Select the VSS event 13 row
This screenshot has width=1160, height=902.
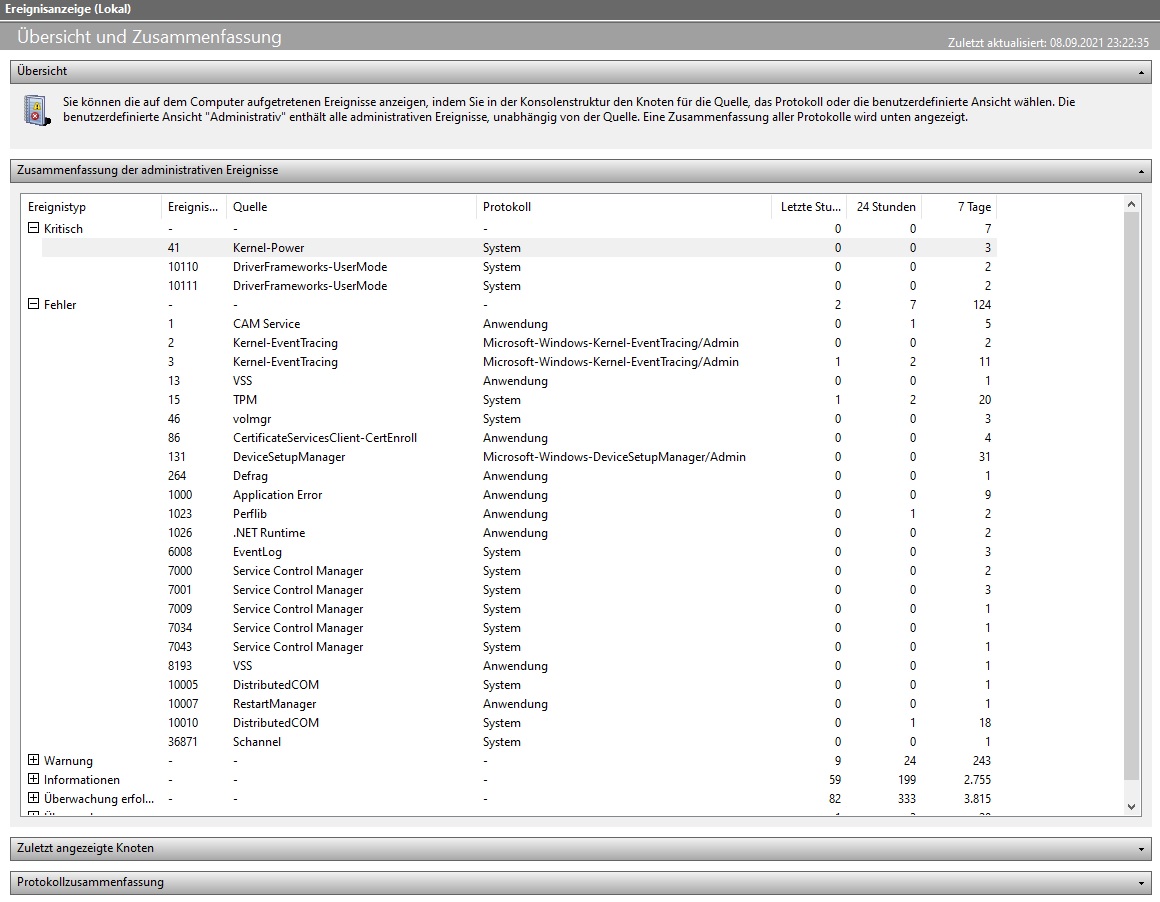pos(519,380)
